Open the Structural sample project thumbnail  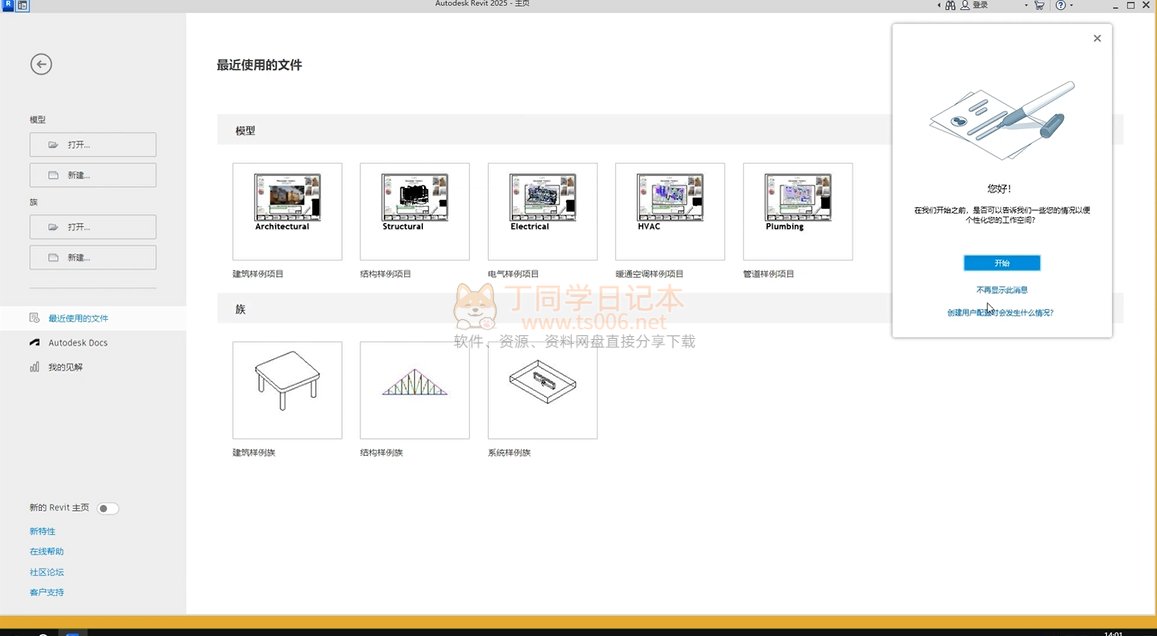415,212
